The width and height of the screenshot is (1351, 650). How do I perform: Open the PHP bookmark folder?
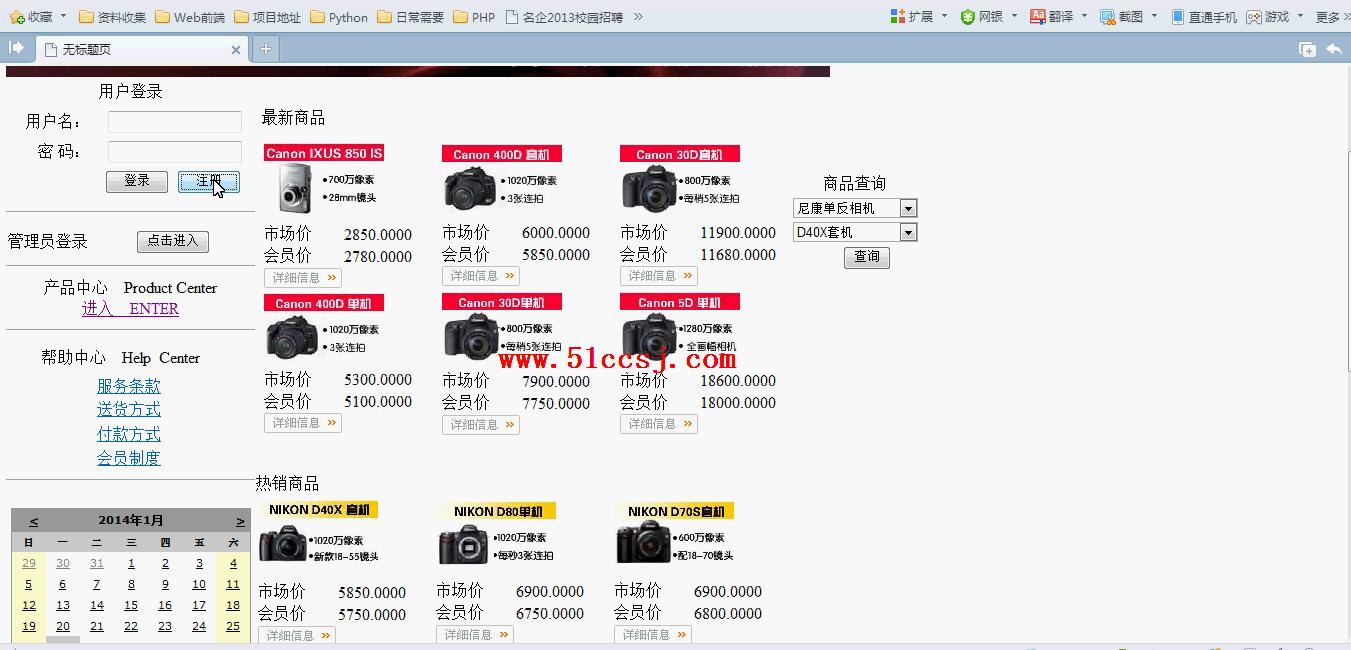pos(474,17)
